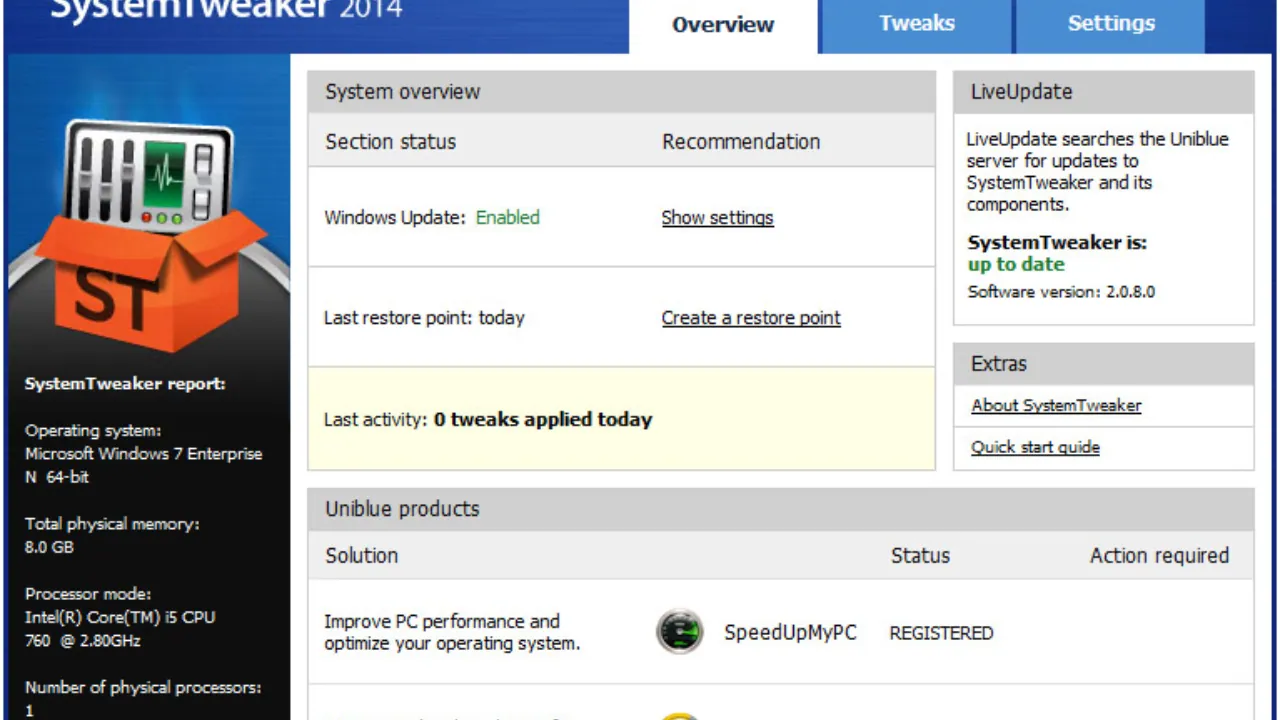Click 0 tweaks applied today message
Screen dimensions: 1280x720
pos(543,420)
